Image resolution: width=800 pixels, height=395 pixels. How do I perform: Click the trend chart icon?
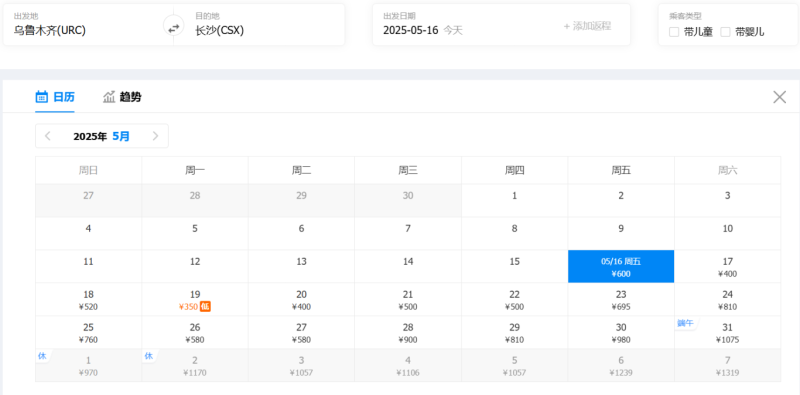109,96
